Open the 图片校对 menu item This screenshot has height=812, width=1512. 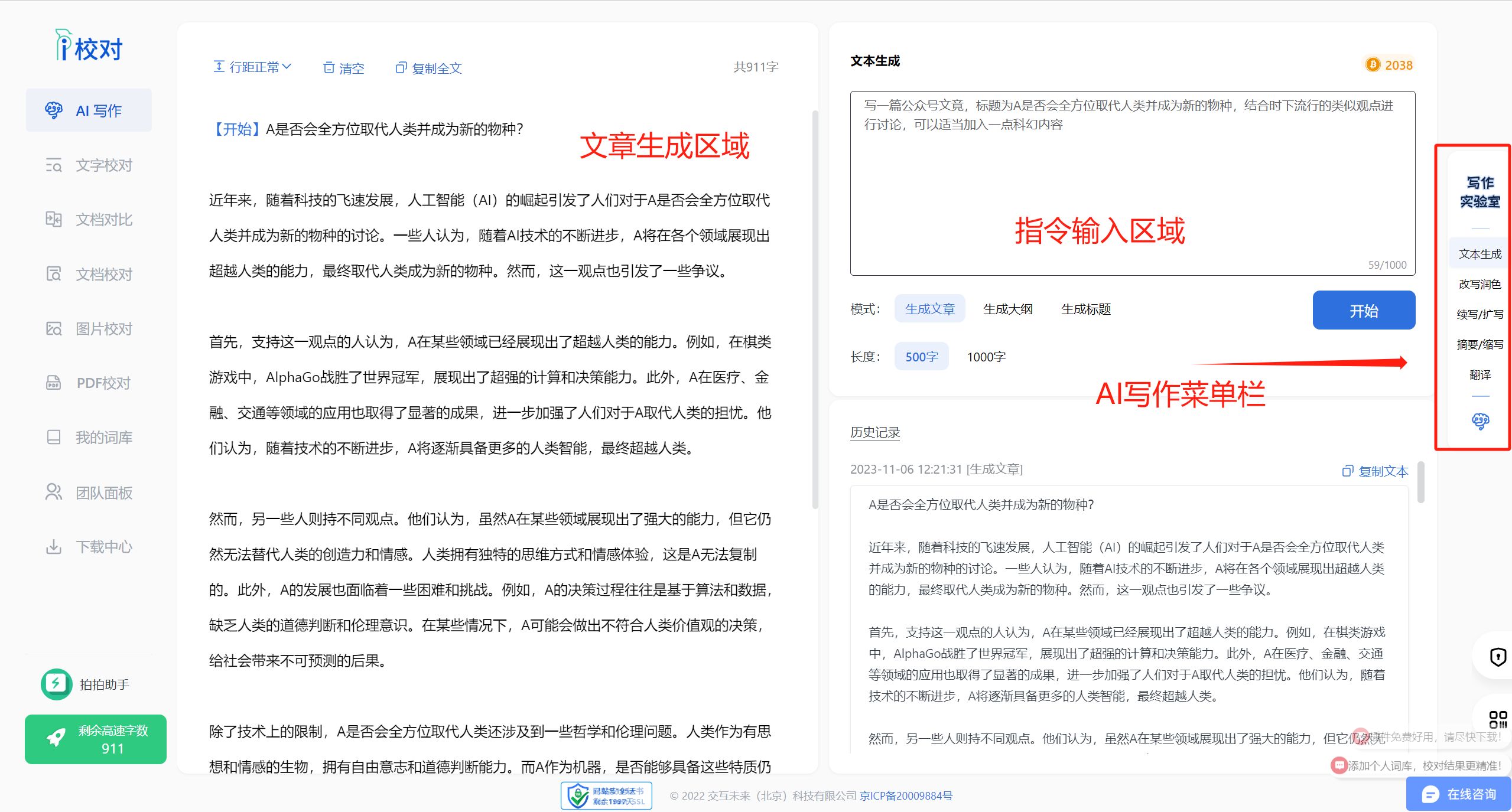coord(89,329)
